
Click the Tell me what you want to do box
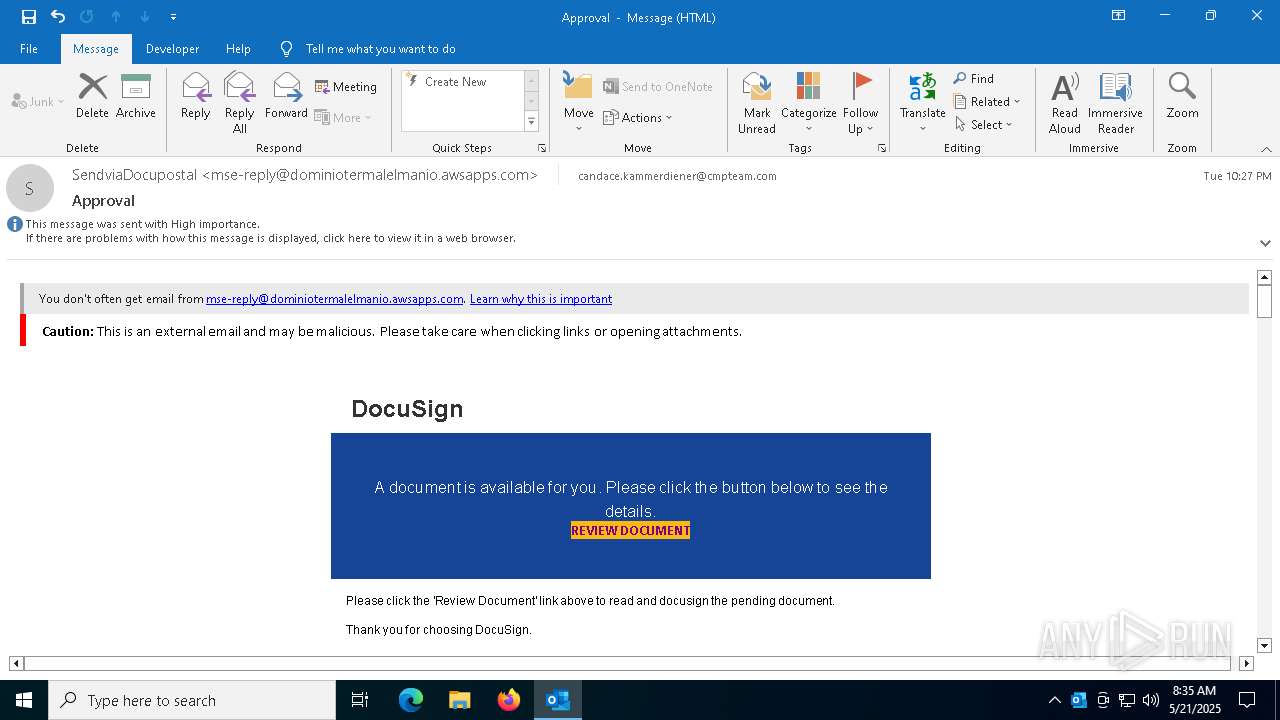tap(380, 49)
